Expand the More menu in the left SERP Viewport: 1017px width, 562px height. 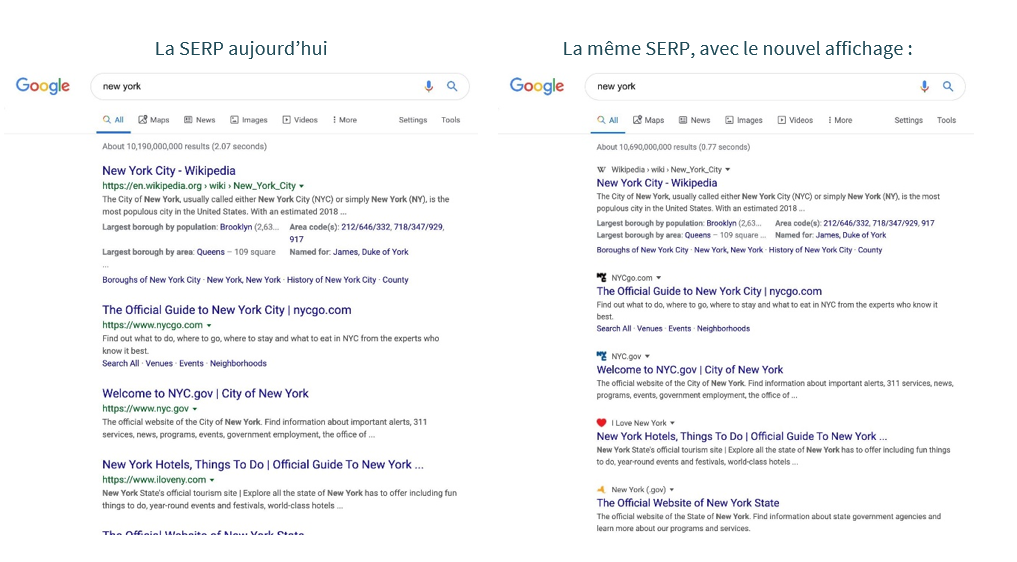(x=345, y=120)
